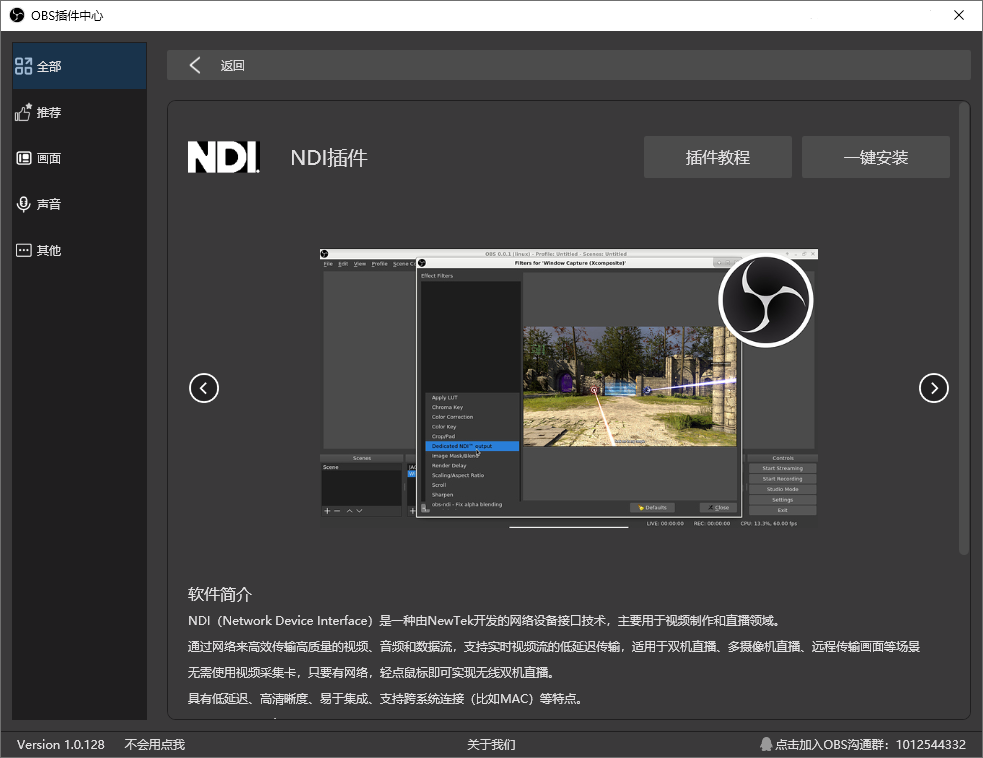Click the bell icon near OBS沟通群

tap(765, 744)
